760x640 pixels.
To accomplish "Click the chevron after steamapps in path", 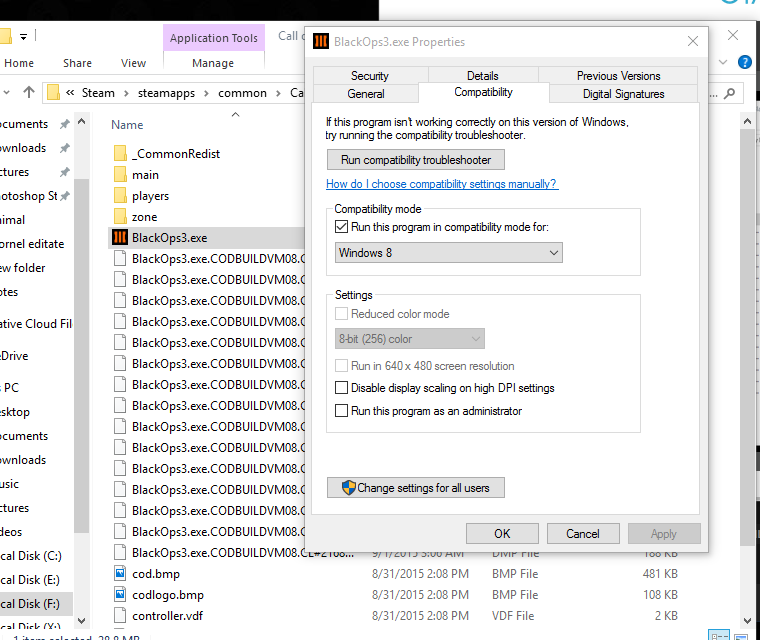I will coord(206,93).
